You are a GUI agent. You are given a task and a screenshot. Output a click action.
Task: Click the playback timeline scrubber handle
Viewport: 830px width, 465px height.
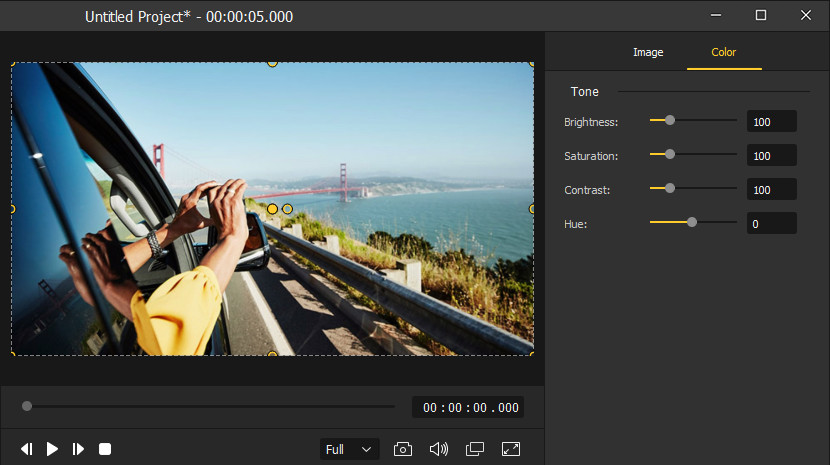point(27,406)
